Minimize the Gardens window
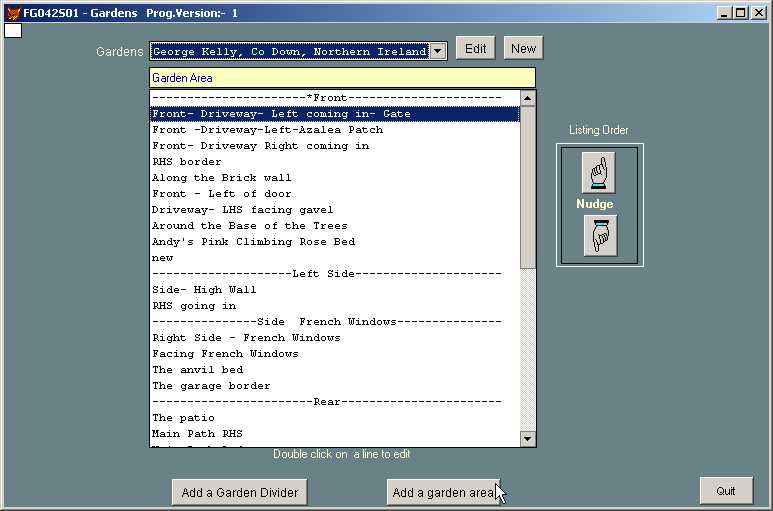 point(724,13)
